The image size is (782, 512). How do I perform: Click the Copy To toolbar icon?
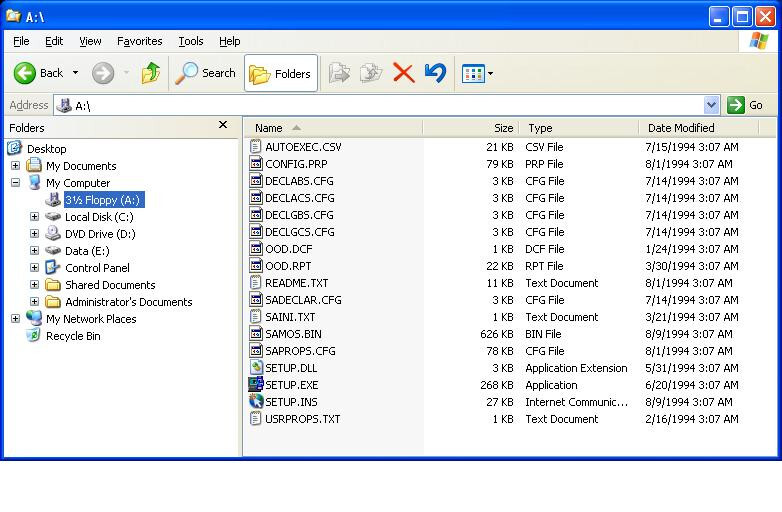371,73
